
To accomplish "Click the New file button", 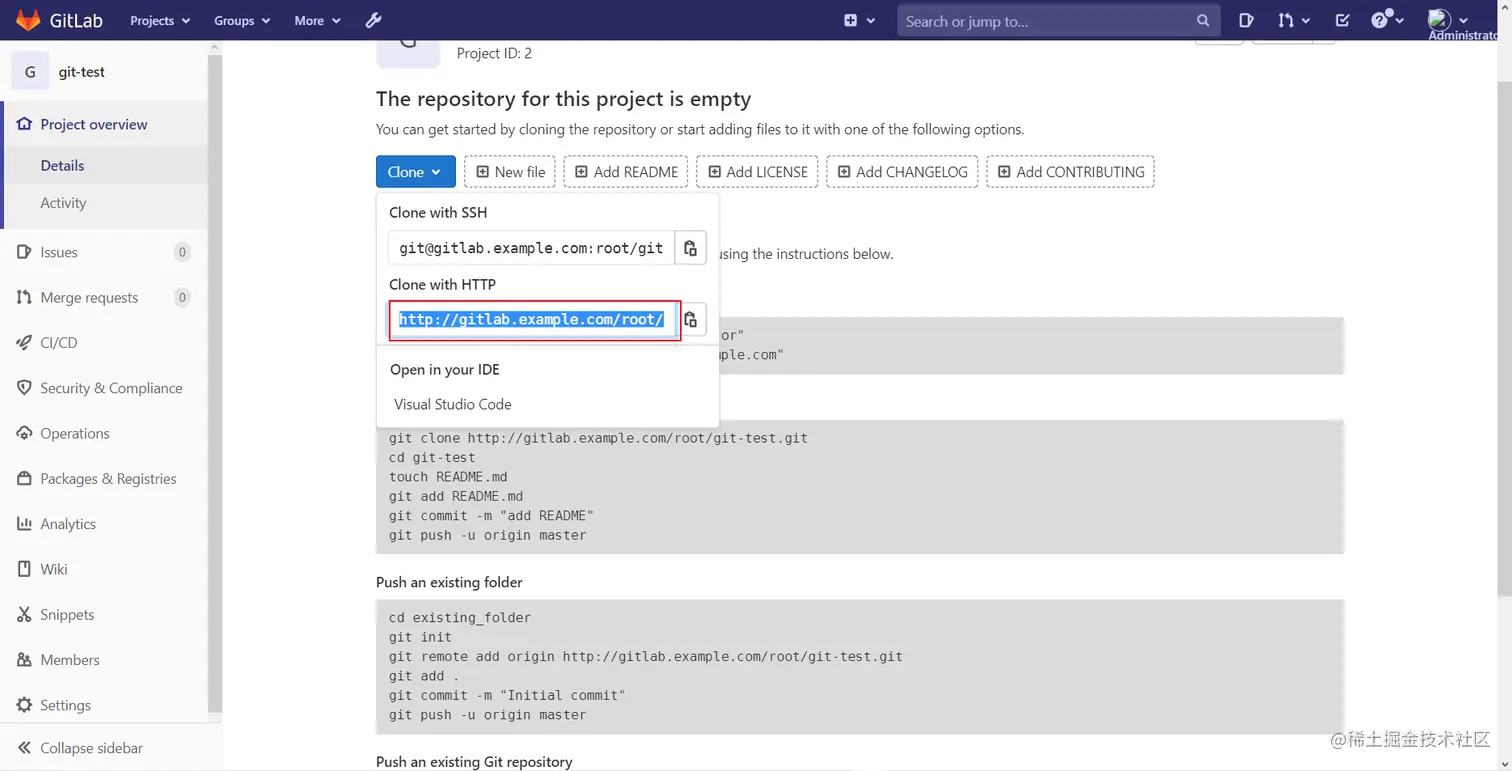I will pyautogui.click(x=510, y=172).
